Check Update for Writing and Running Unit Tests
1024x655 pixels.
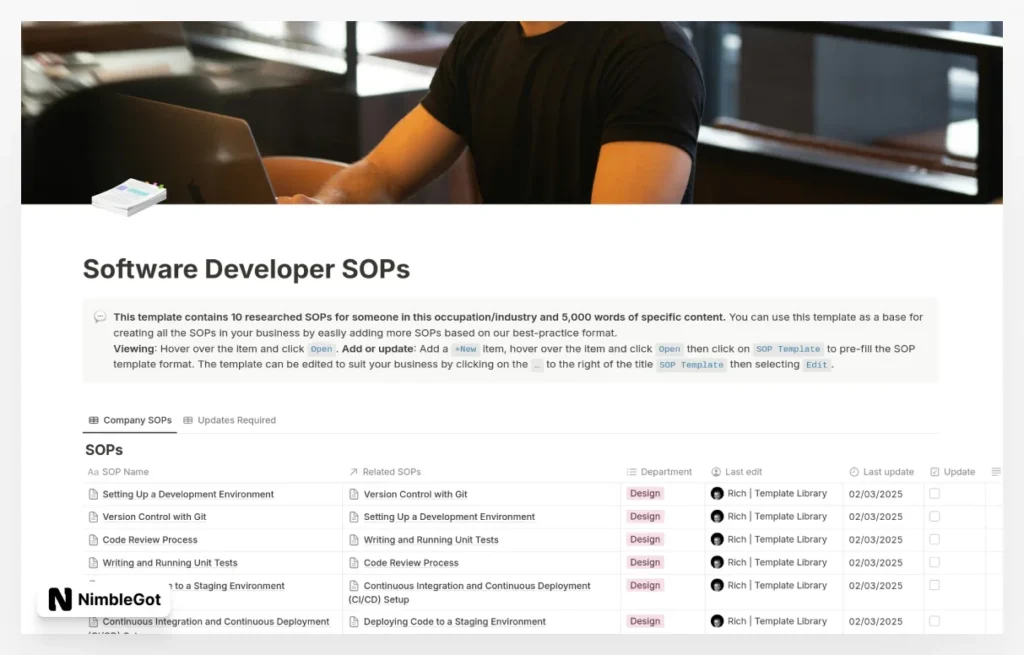934,562
